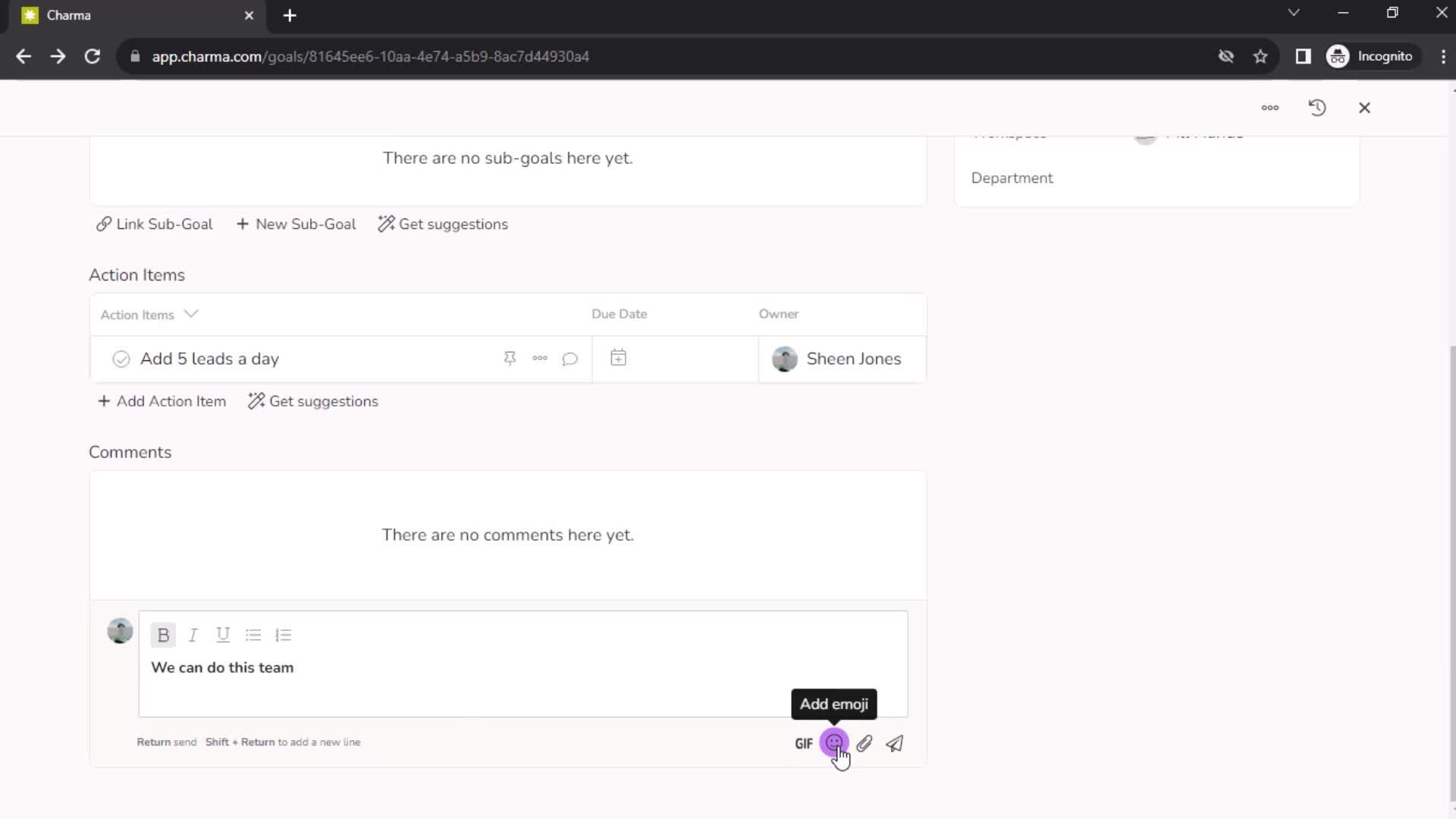Click the Add emoji icon
The width and height of the screenshot is (1456, 819).
click(x=834, y=743)
